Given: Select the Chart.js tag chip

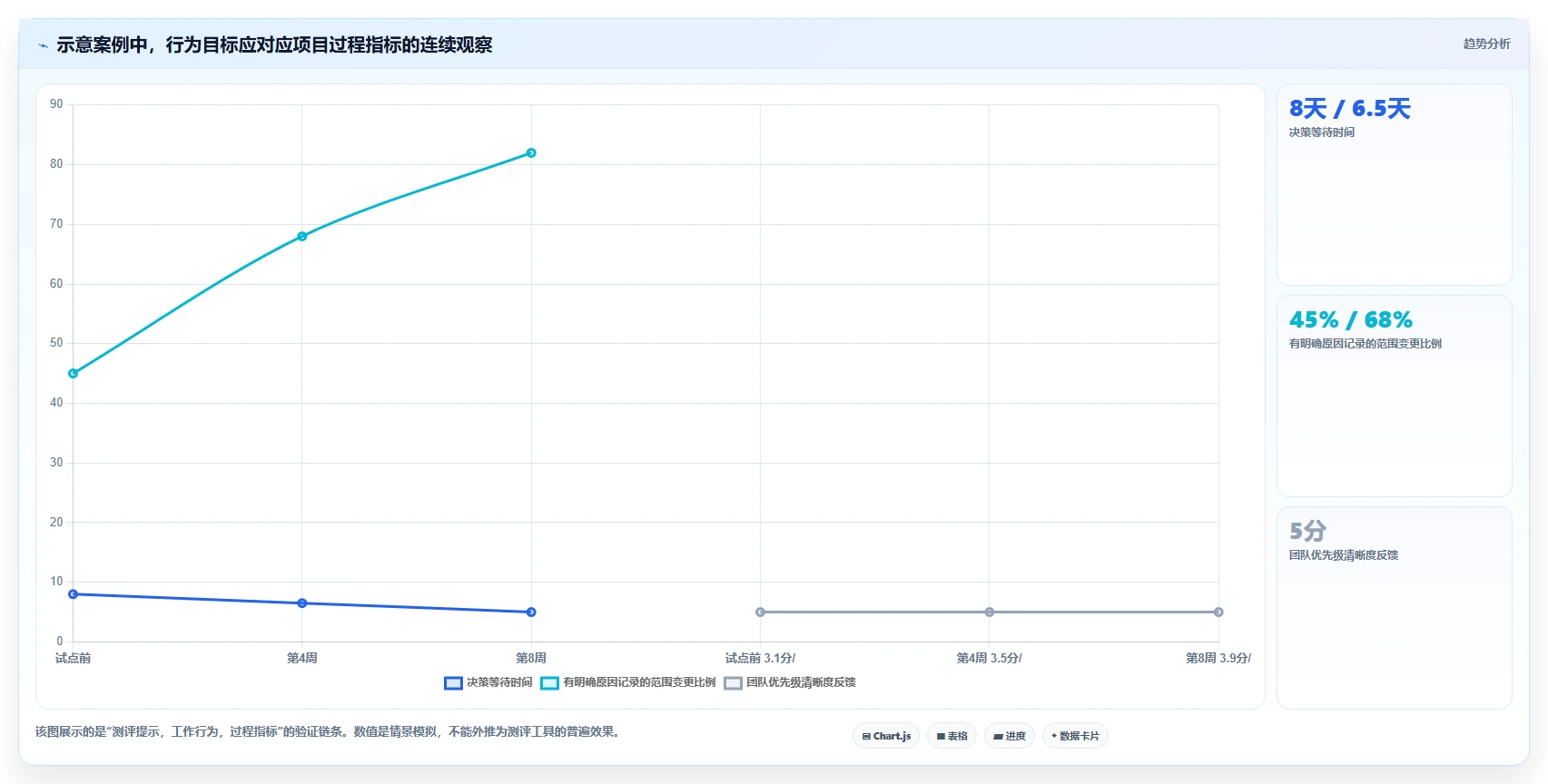Looking at the screenshot, I should point(886,736).
